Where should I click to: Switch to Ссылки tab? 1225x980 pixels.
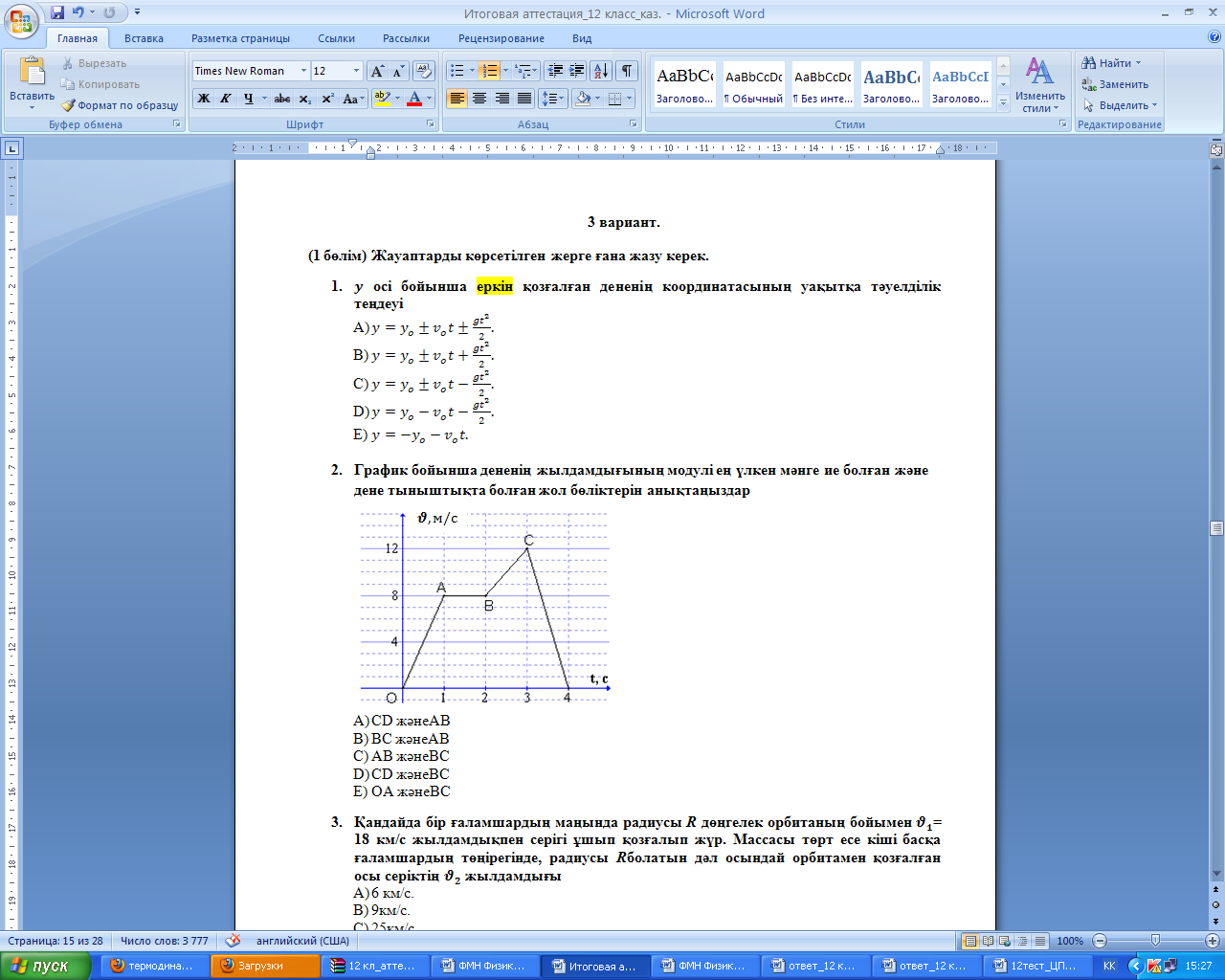(x=337, y=38)
